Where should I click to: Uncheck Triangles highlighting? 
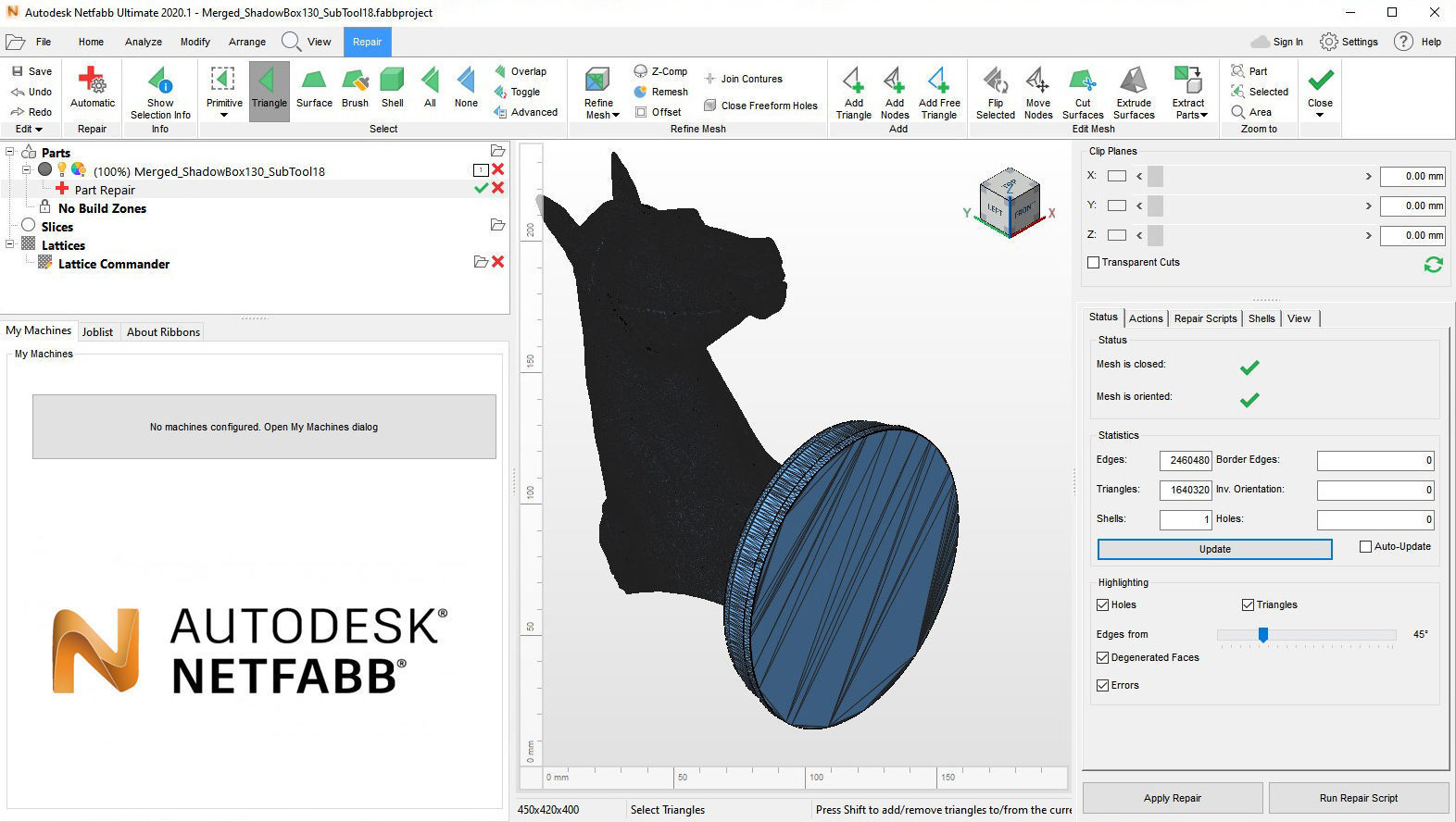click(x=1248, y=604)
